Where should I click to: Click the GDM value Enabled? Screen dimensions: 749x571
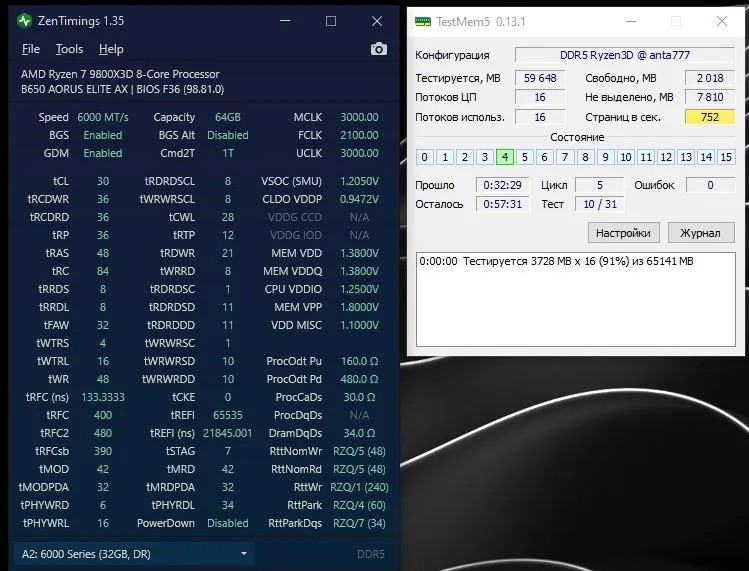click(x=103, y=153)
